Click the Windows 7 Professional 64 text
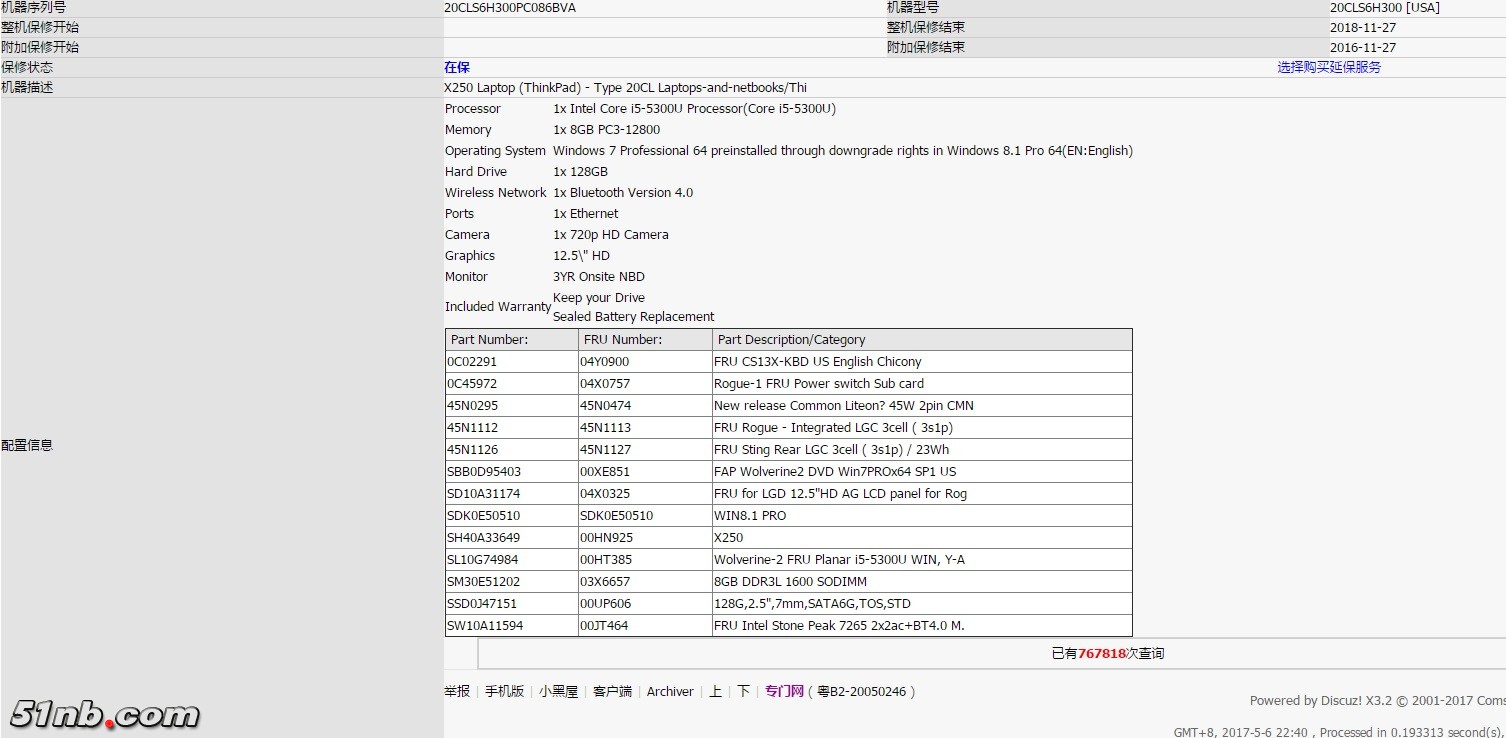1506x738 pixels. tap(842, 151)
